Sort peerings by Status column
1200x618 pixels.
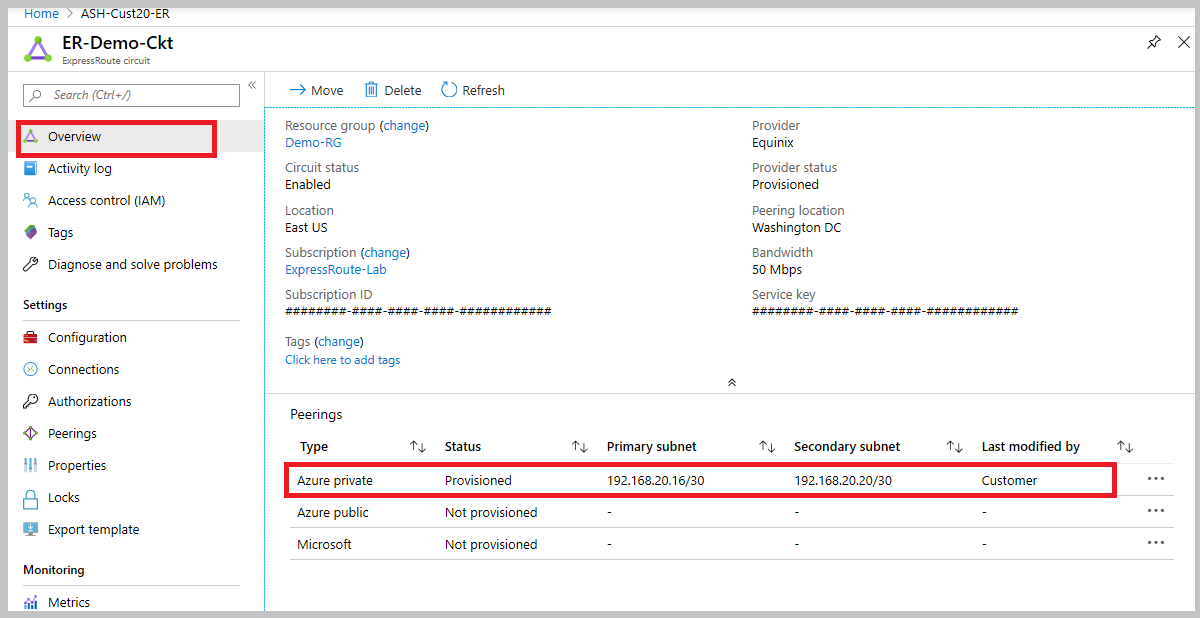(579, 447)
